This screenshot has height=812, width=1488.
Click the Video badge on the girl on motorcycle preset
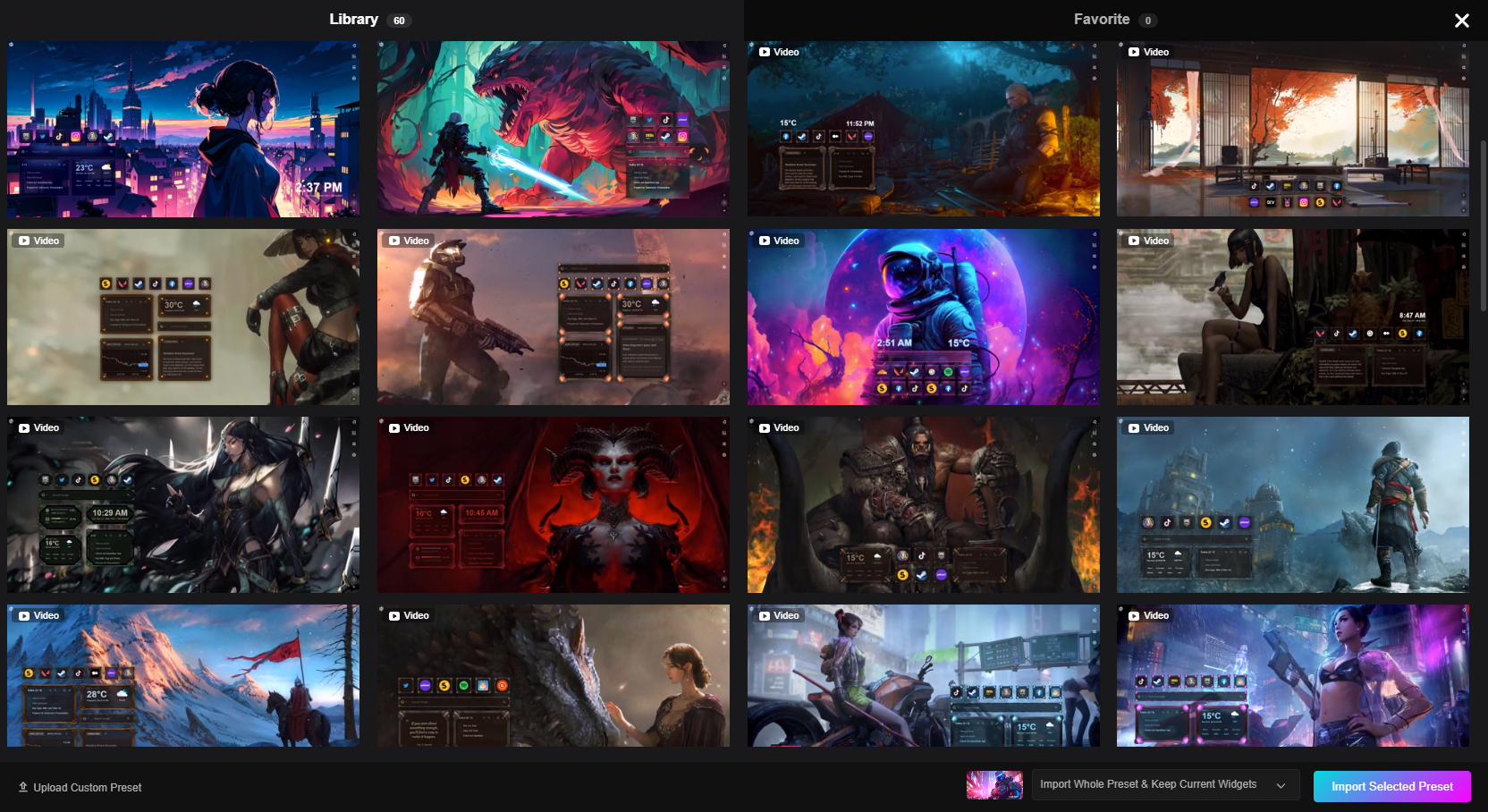[x=779, y=615]
